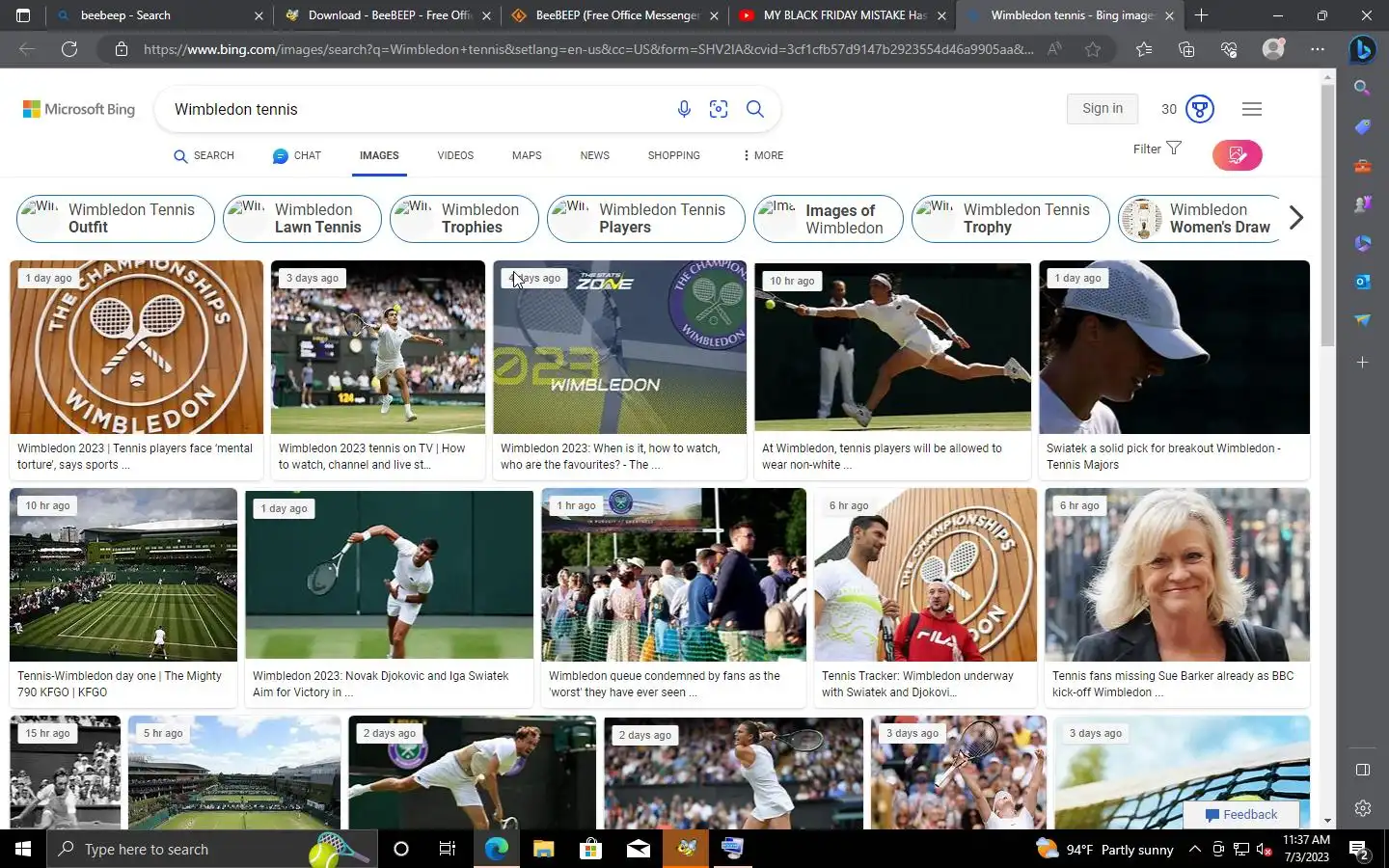Expand the MORE menu
The height and width of the screenshot is (868, 1389).
[x=763, y=155]
